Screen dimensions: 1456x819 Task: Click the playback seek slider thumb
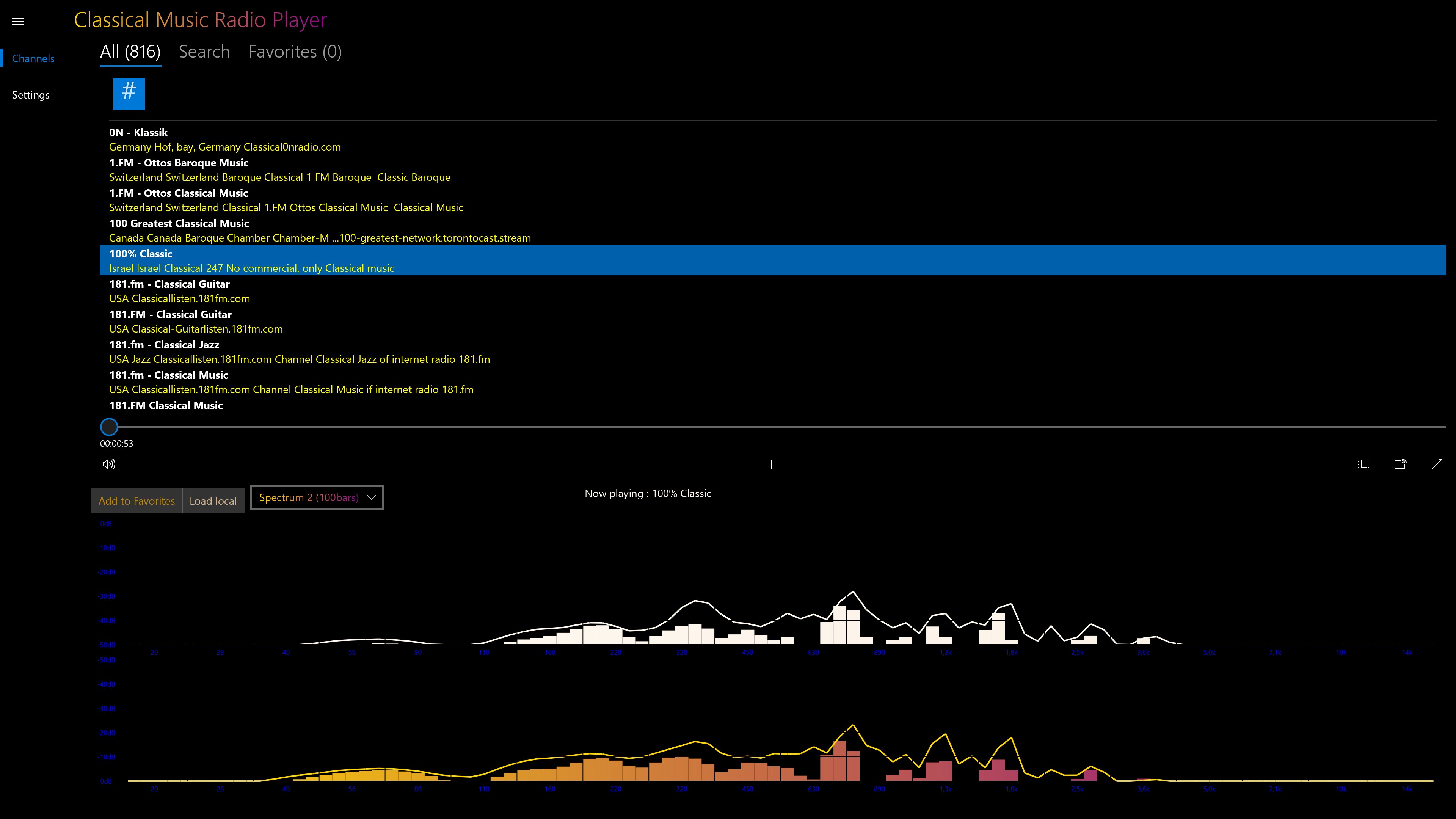coord(109,427)
